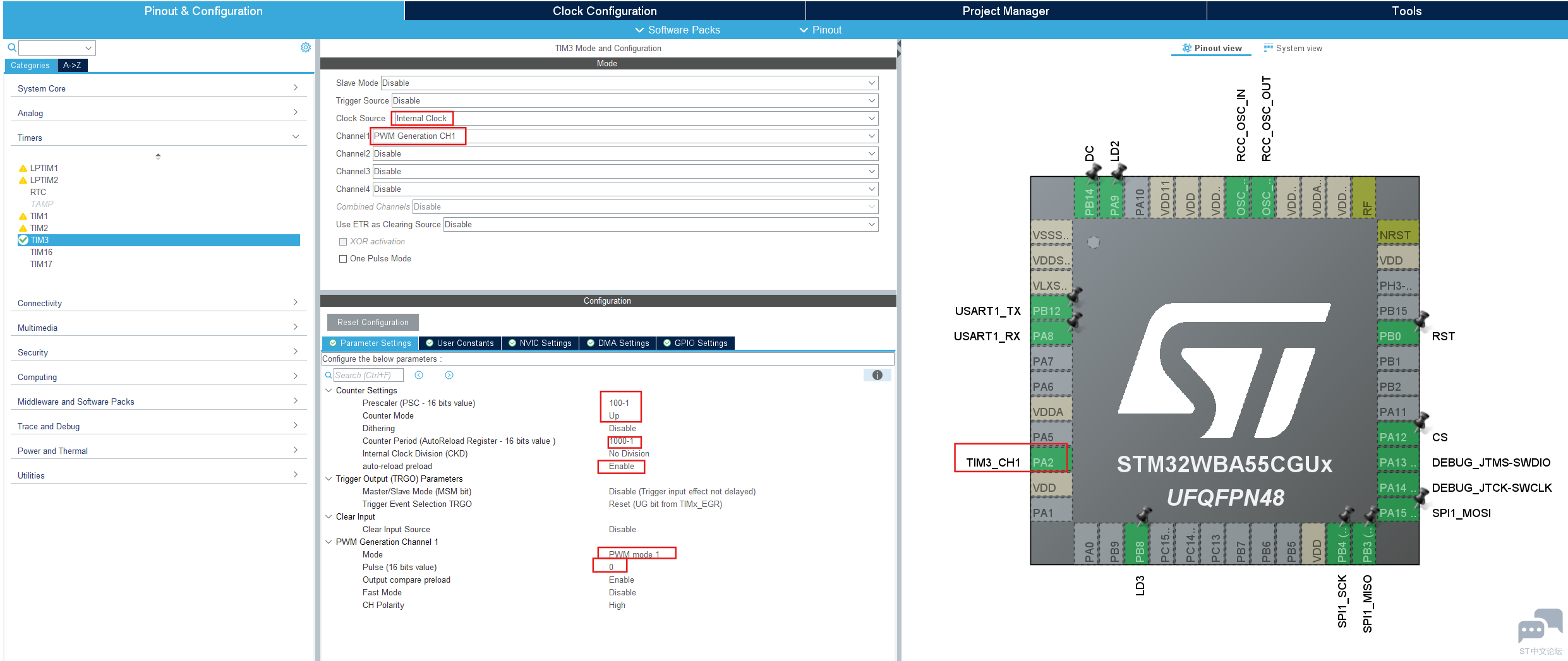Click the System view grid icon
Viewport: 1568px width, 661px height.
point(1269,48)
